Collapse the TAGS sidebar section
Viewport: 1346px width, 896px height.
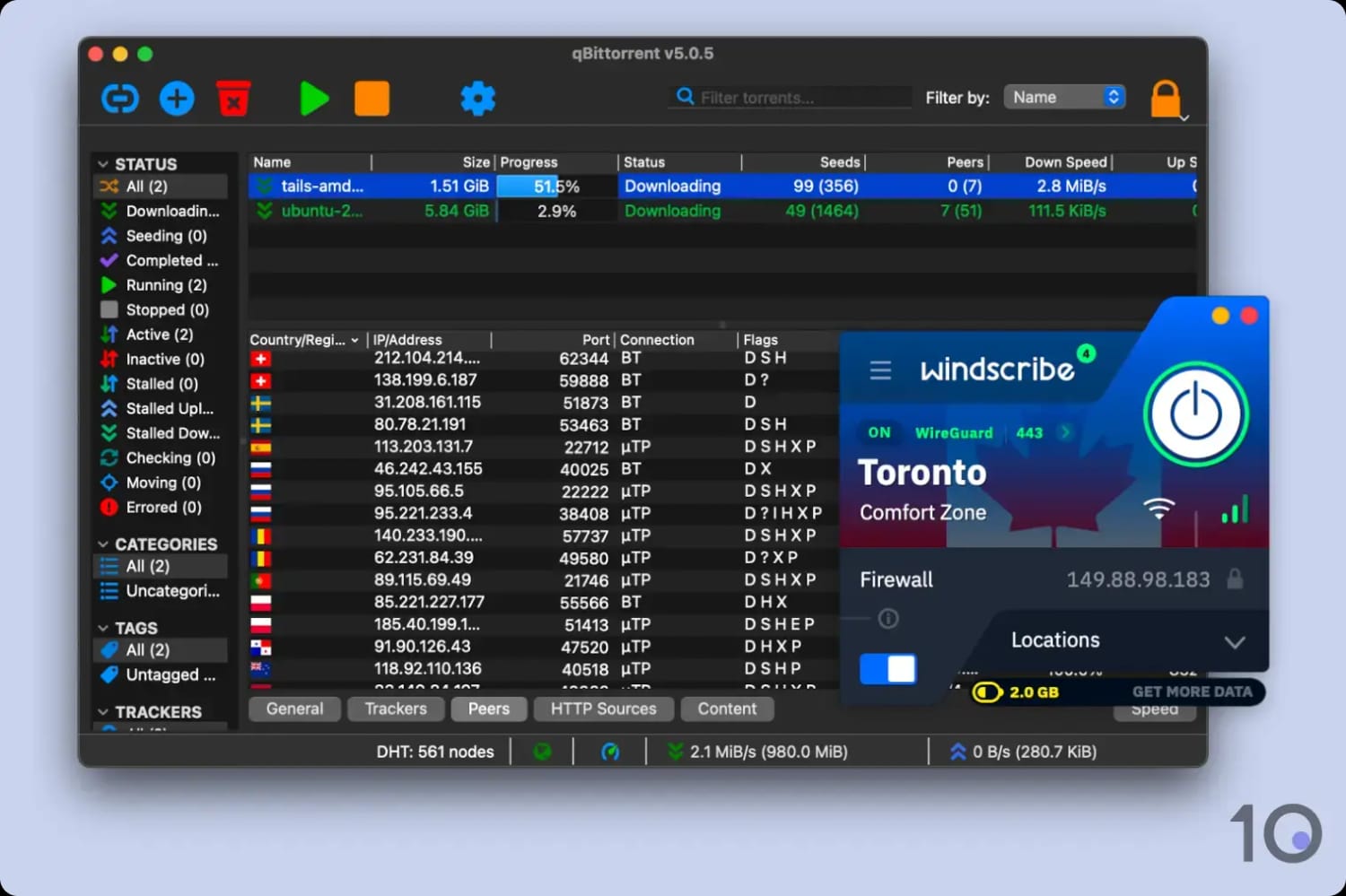103,628
